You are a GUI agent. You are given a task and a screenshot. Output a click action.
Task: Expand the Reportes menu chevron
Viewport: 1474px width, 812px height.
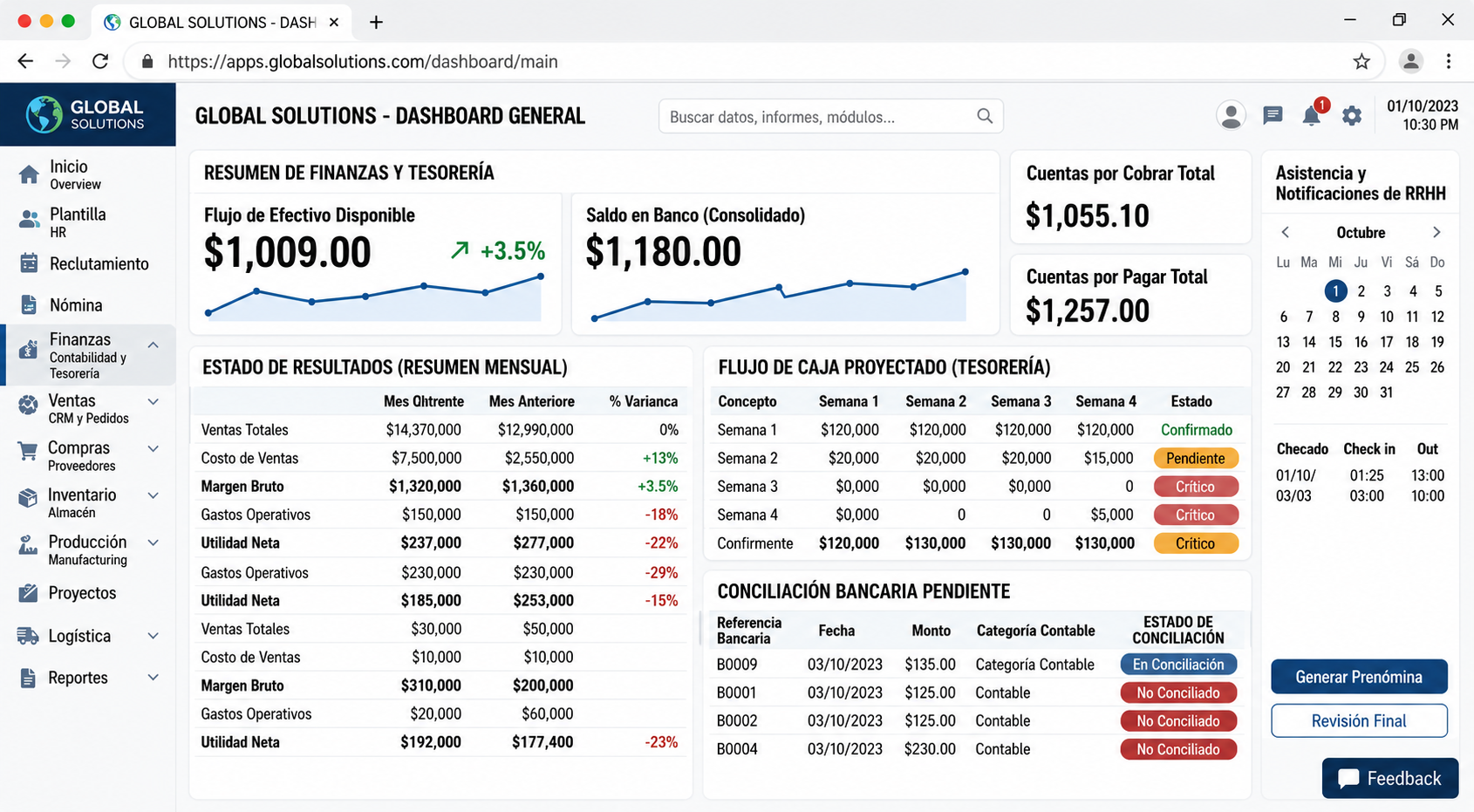coord(154,677)
